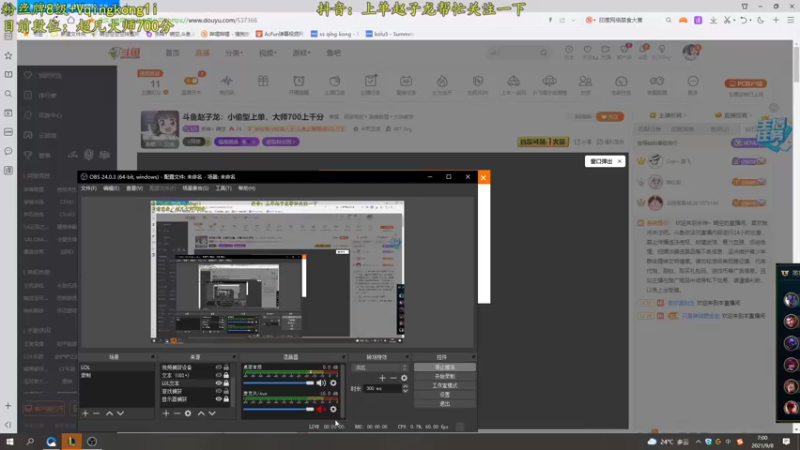This screenshot has height=450, width=800.
Task: Float the 来源 dock via its header icon
Action: coord(234,357)
